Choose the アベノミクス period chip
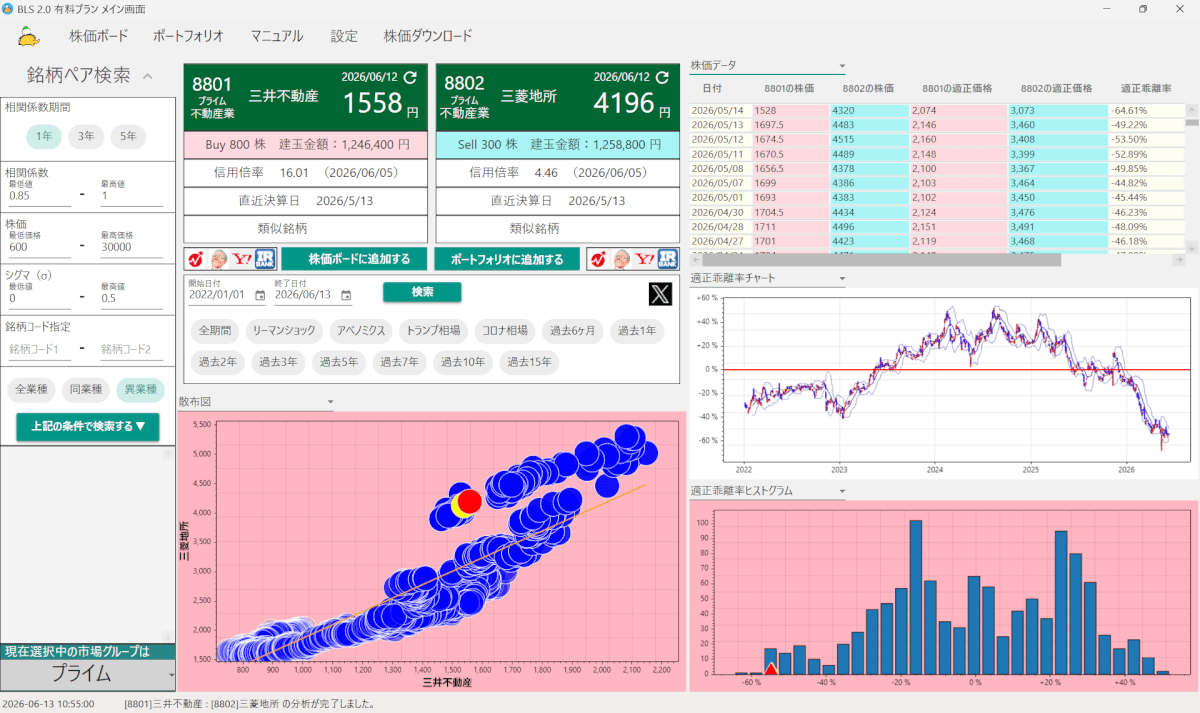 point(360,330)
